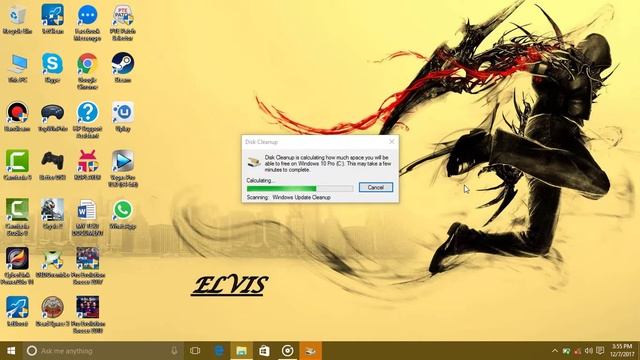
Task: Launch Facebook Messenger shortcut
Action: tap(87, 23)
